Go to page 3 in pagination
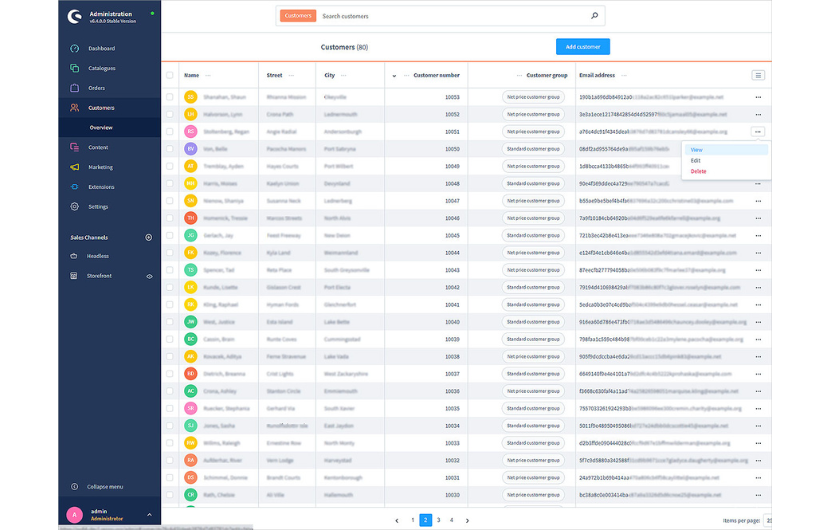 (x=438, y=520)
